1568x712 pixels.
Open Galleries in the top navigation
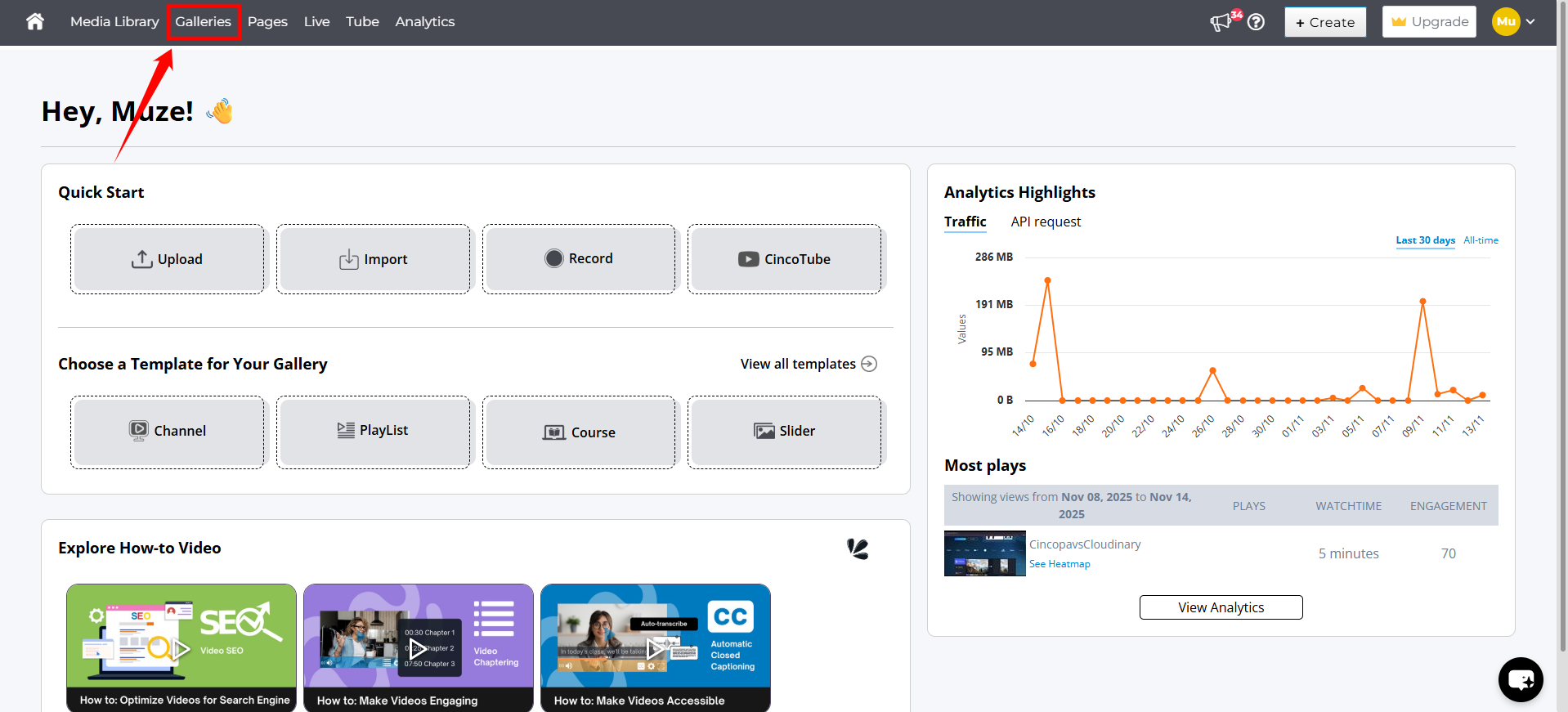(x=203, y=22)
